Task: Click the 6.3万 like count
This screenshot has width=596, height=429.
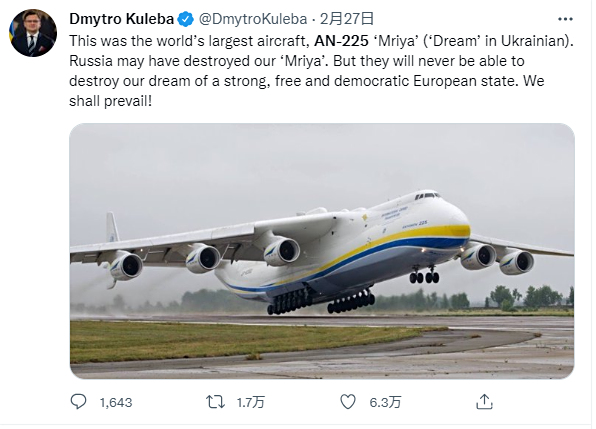Action: (x=385, y=402)
